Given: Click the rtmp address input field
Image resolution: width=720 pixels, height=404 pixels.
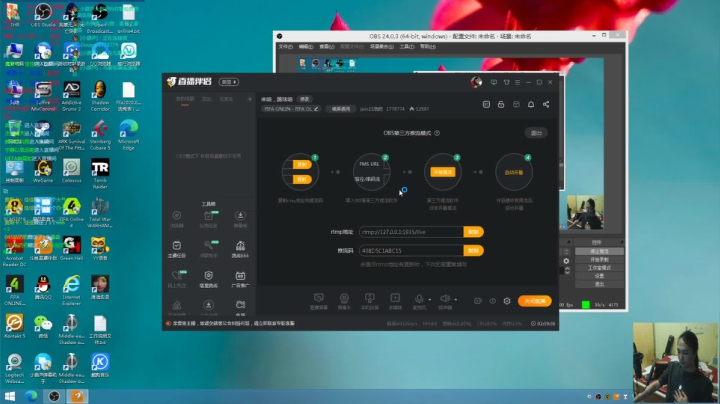Looking at the screenshot, I should [x=411, y=232].
